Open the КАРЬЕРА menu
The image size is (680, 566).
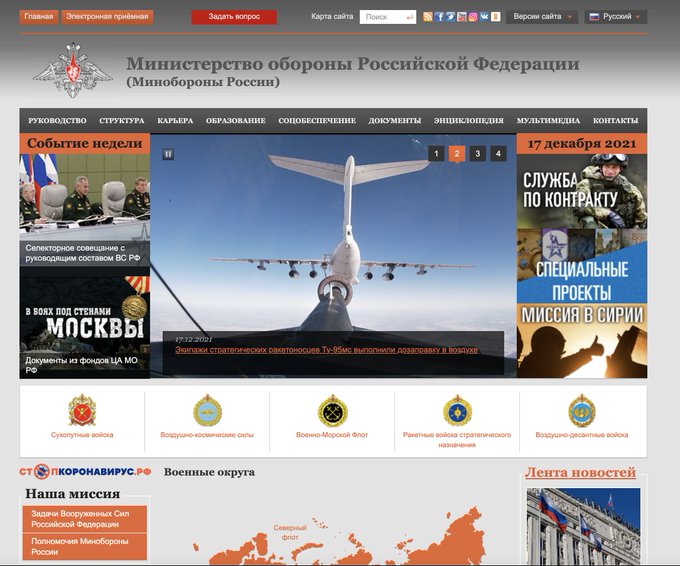tap(175, 121)
